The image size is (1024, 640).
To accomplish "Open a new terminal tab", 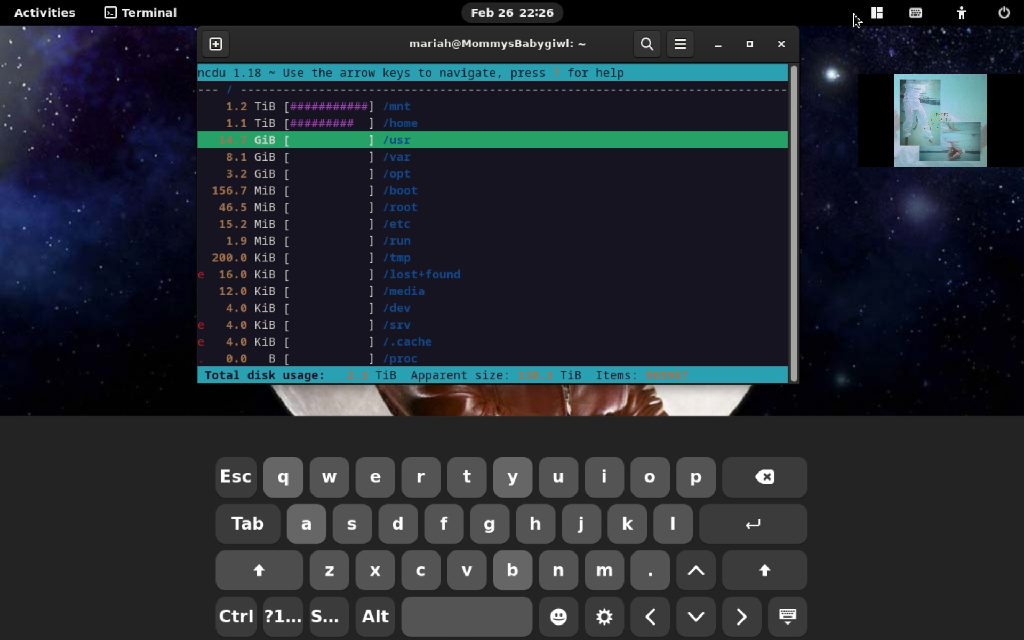I will 215,44.
